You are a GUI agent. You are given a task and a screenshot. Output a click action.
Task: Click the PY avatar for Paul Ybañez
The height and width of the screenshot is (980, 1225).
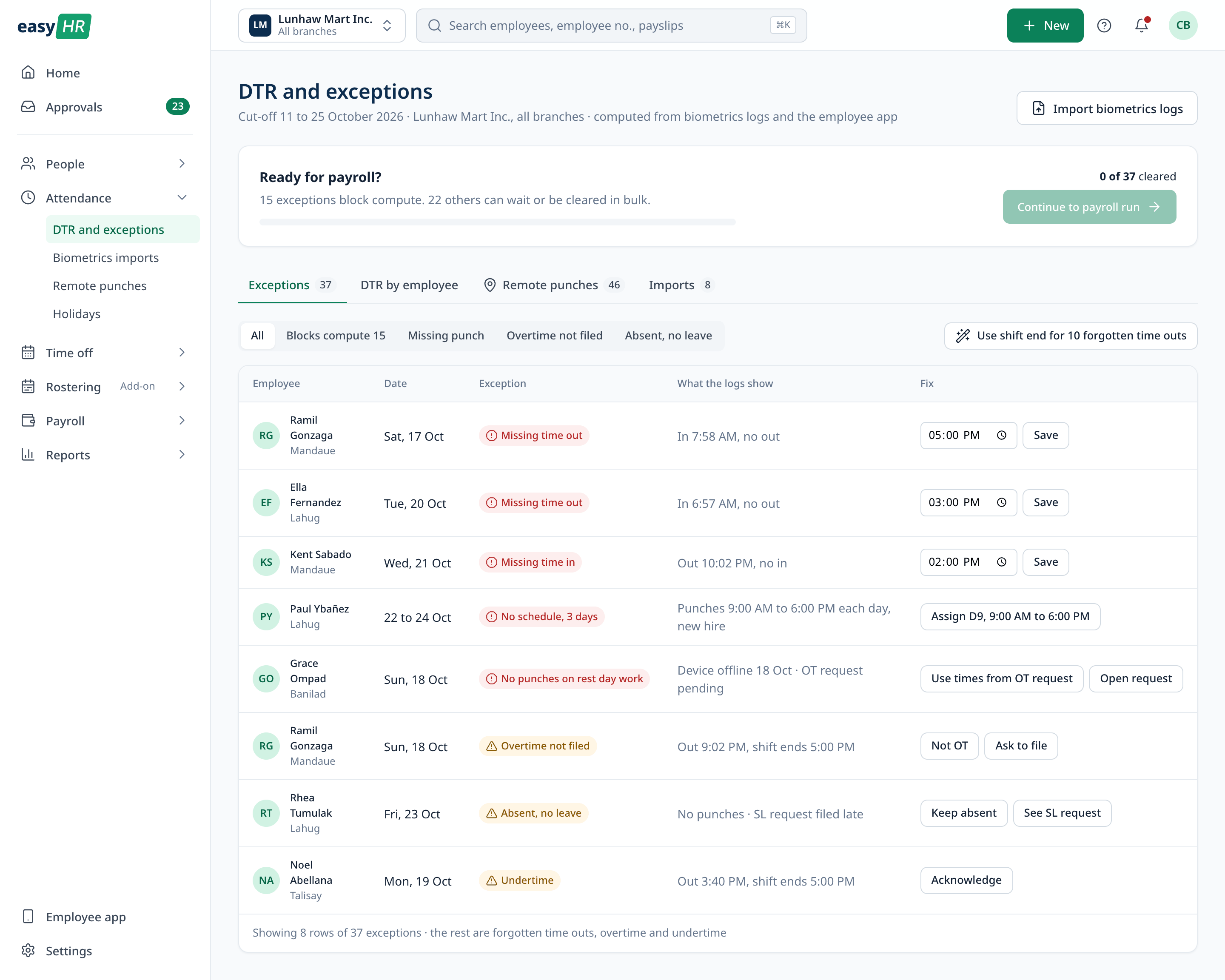coord(266,616)
